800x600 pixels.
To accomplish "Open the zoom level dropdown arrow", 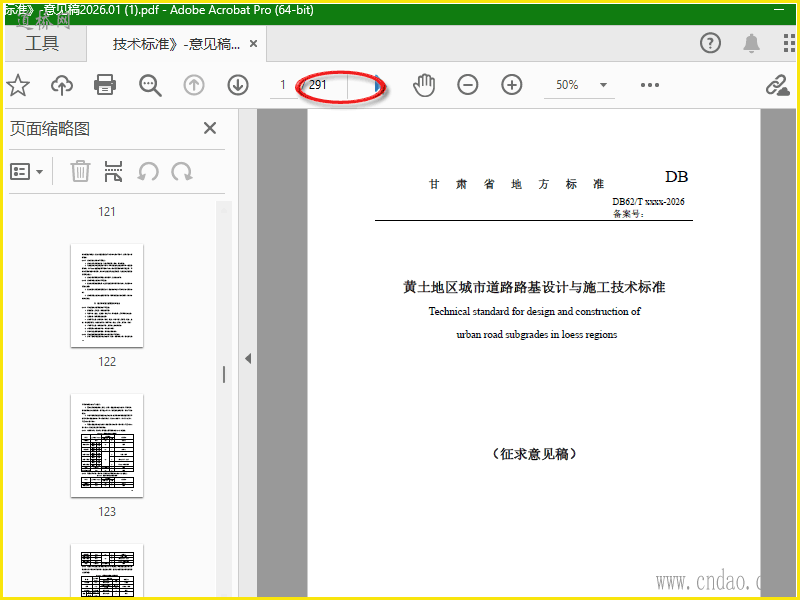I will 603,85.
